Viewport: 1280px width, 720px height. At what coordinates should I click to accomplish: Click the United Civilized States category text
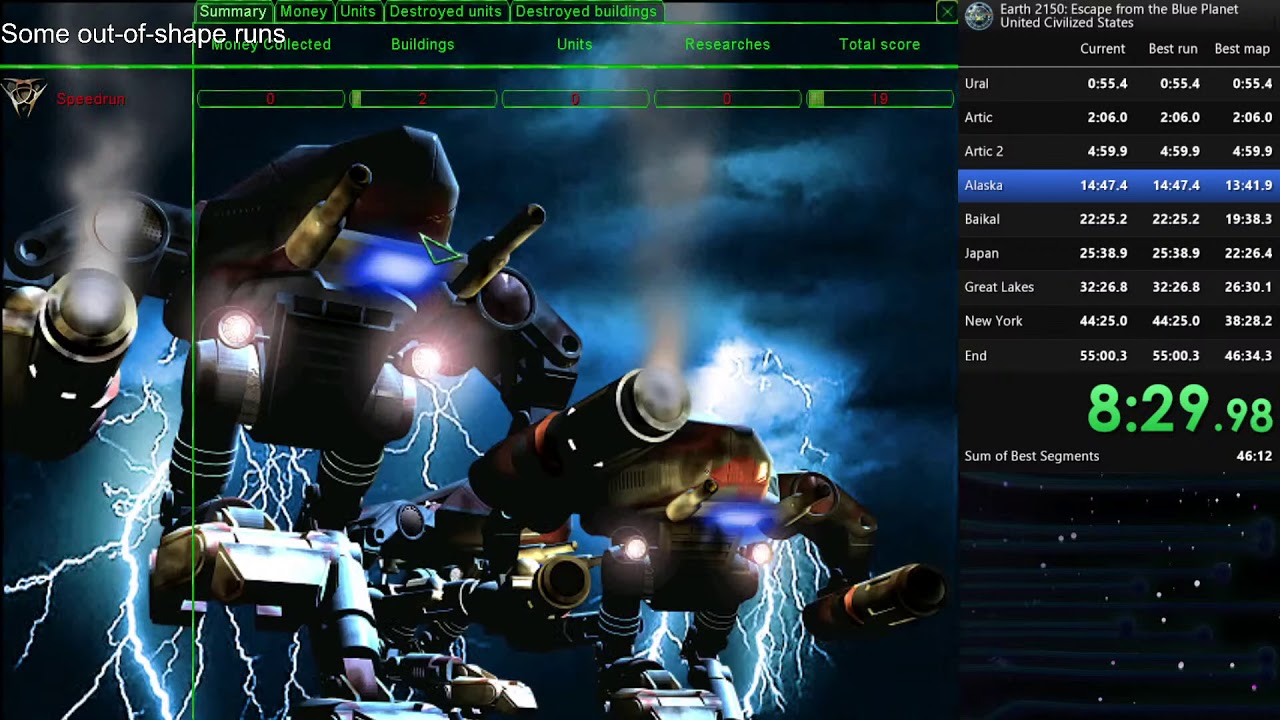[x=1067, y=23]
